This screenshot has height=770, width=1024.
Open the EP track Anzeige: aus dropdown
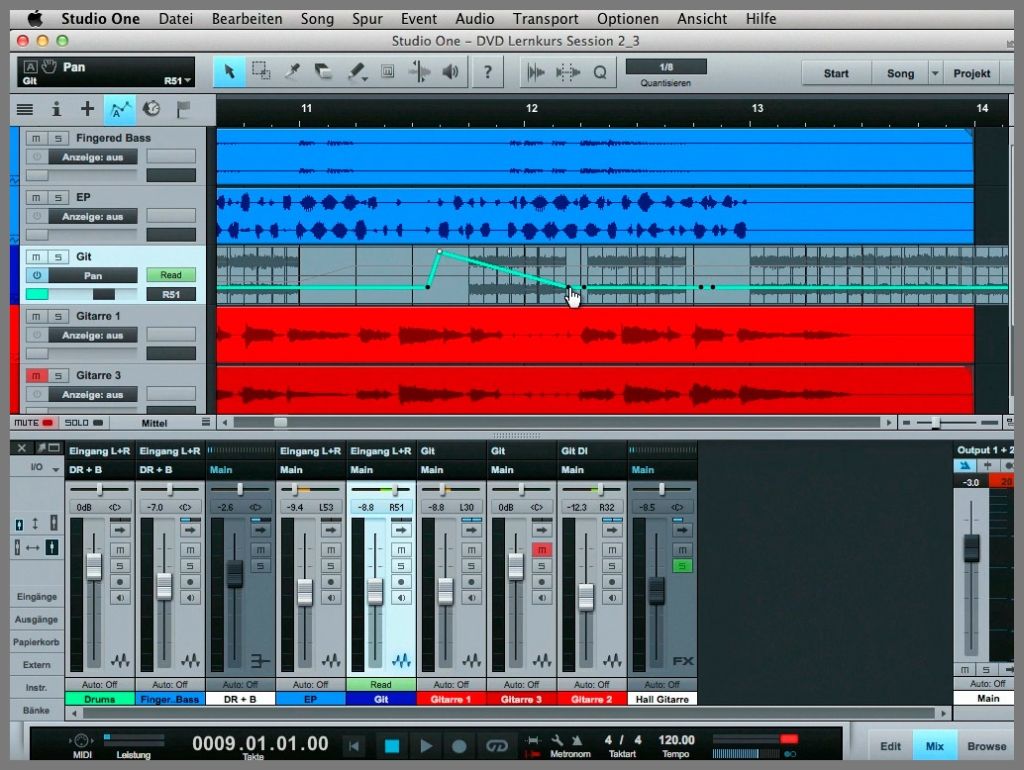pyautogui.click(x=93, y=216)
